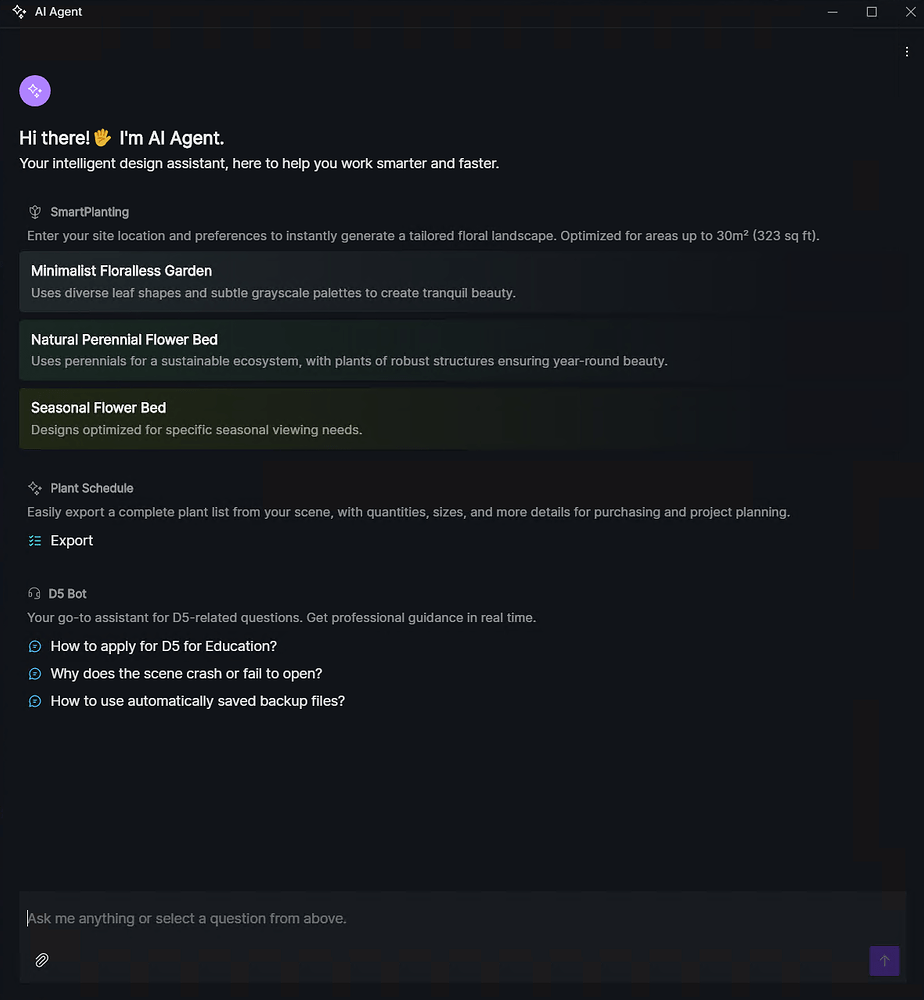Ask how to apply for D5 for Education
This screenshot has height=1000, width=924.
(x=163, y=647)
